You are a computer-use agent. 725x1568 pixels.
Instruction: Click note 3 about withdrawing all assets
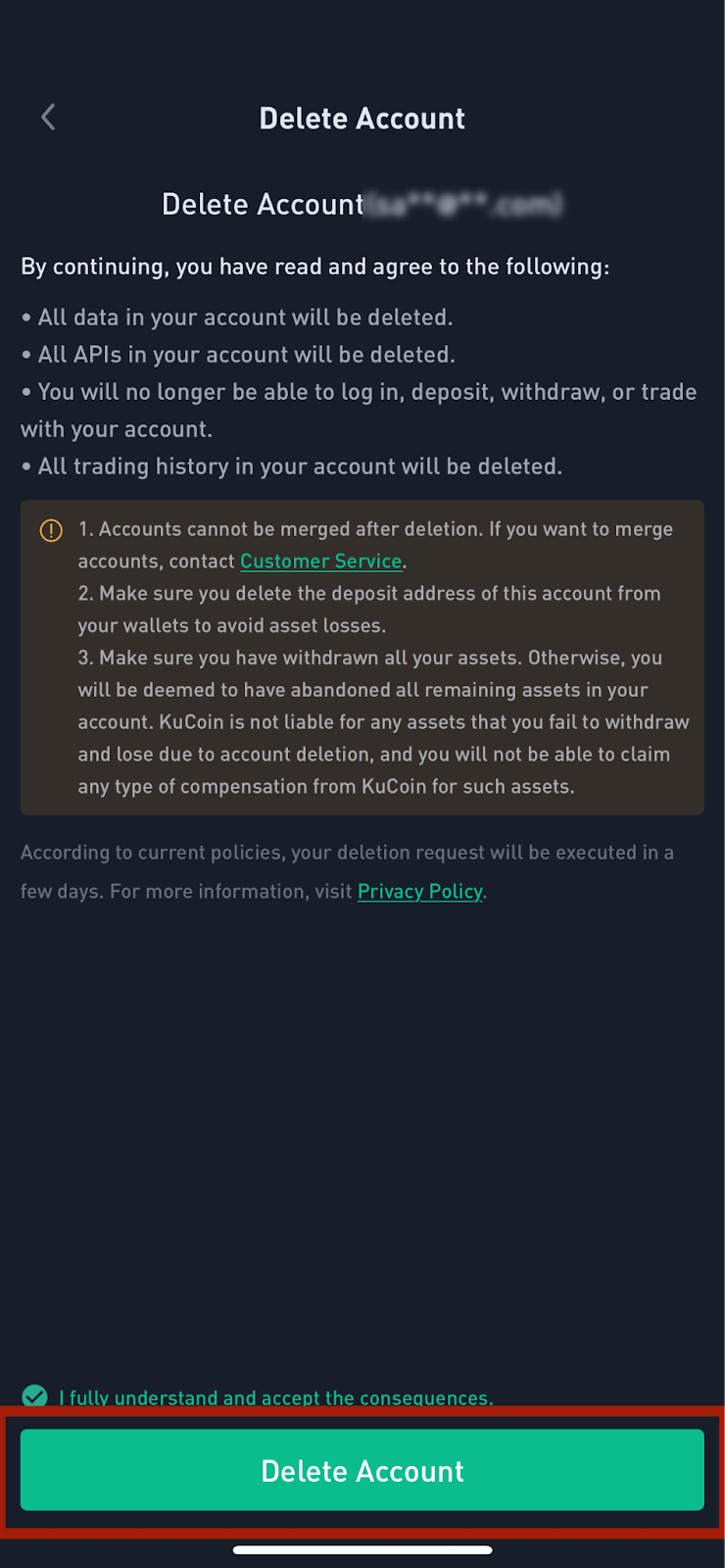pyautogui.click(x=384, y=722)
